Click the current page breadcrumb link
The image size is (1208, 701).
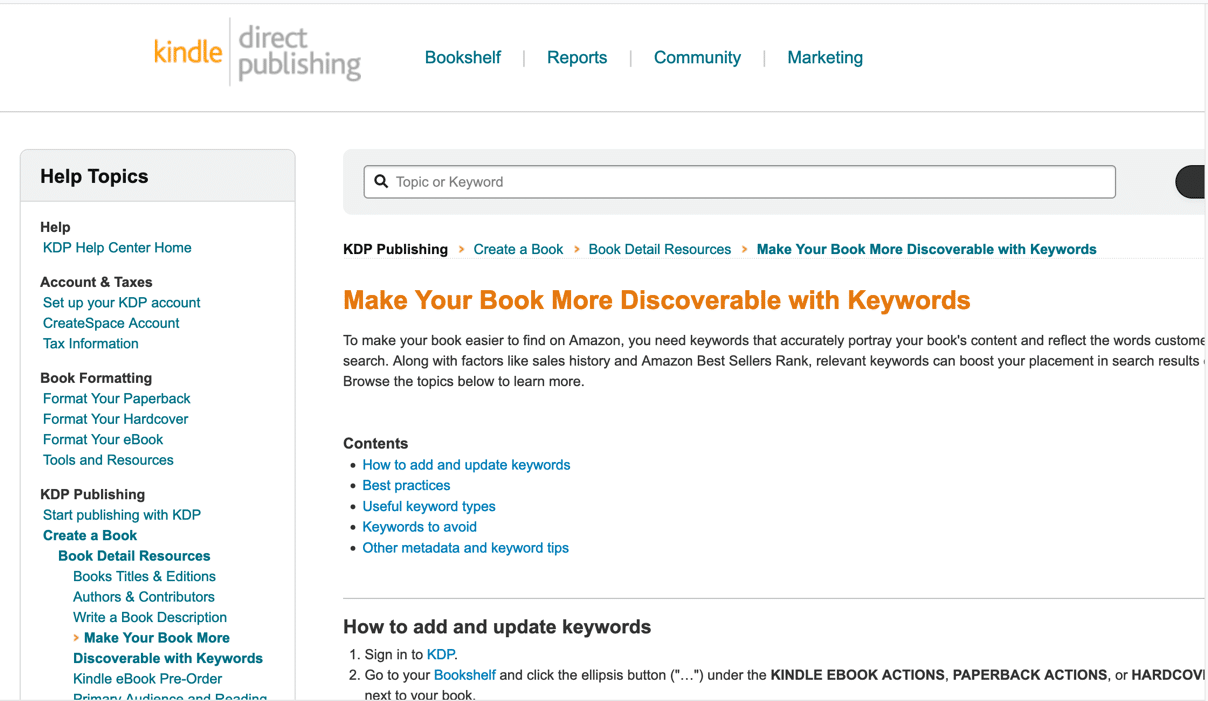click(926, 250)
